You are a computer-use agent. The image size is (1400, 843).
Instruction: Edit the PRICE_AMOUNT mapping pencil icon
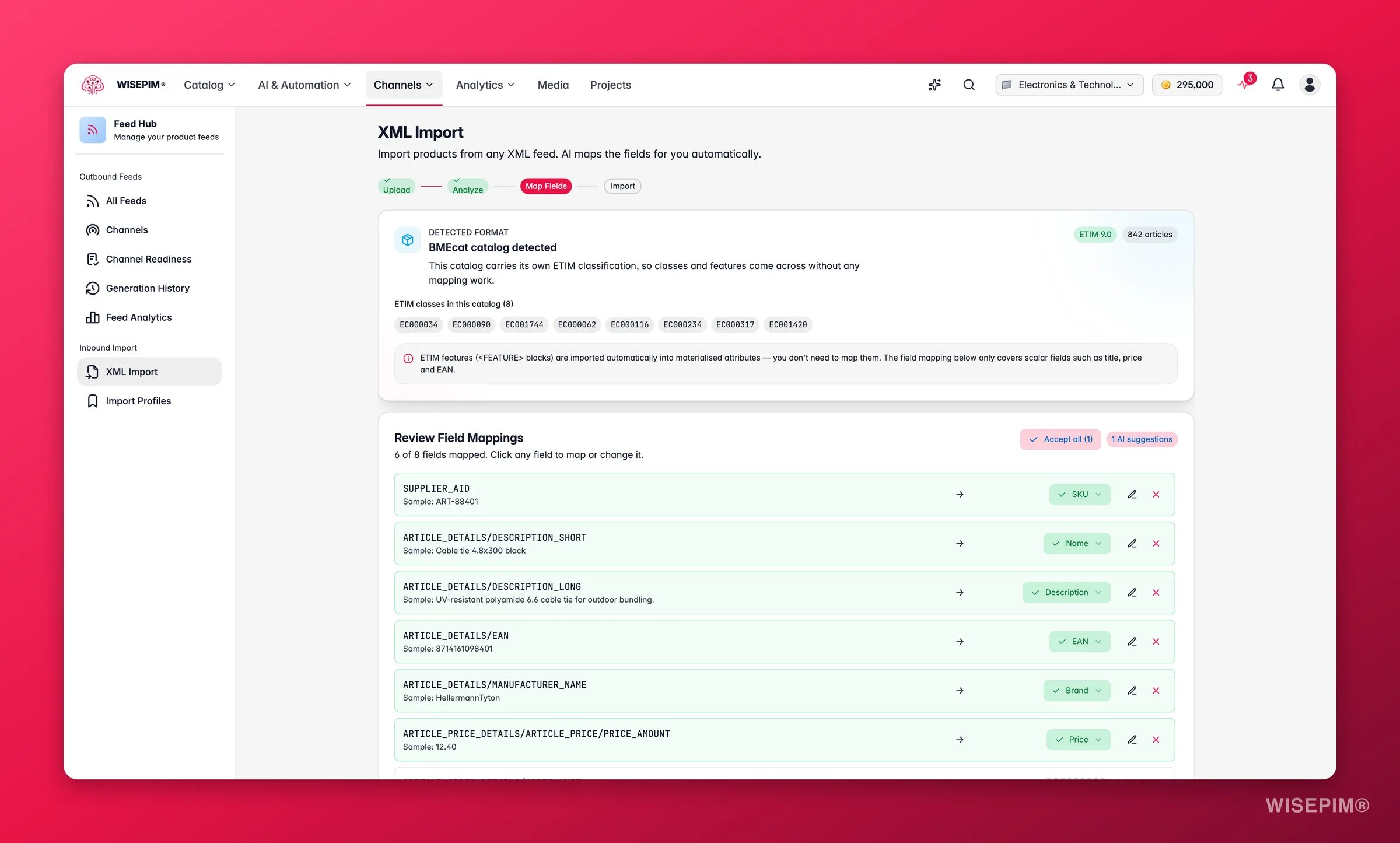tap(1132, 739)
